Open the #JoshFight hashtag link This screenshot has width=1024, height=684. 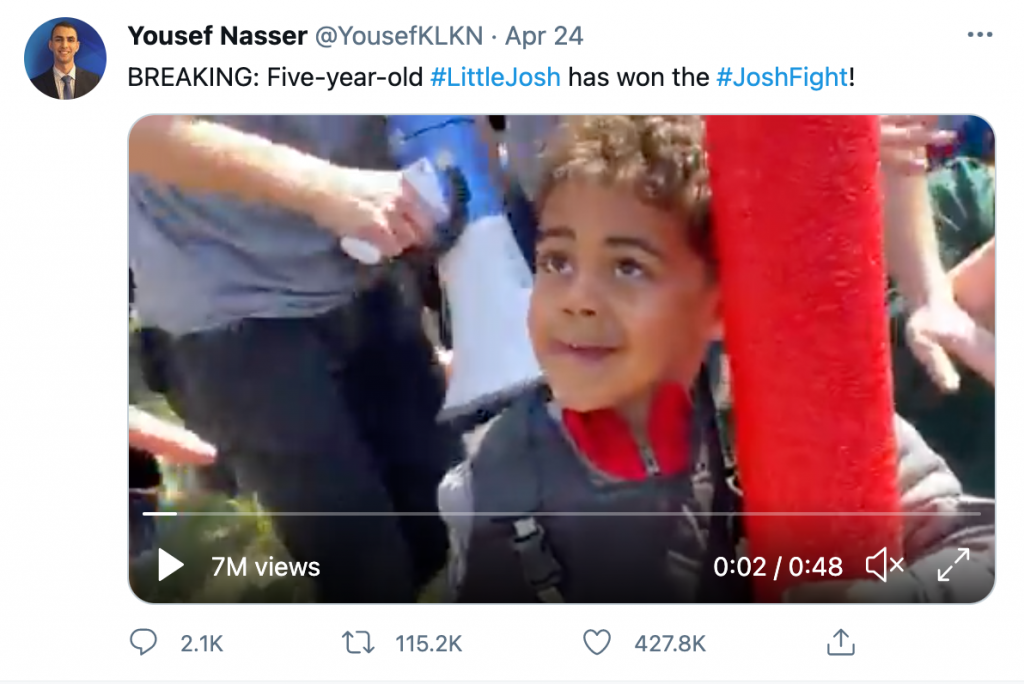(782, 77)
